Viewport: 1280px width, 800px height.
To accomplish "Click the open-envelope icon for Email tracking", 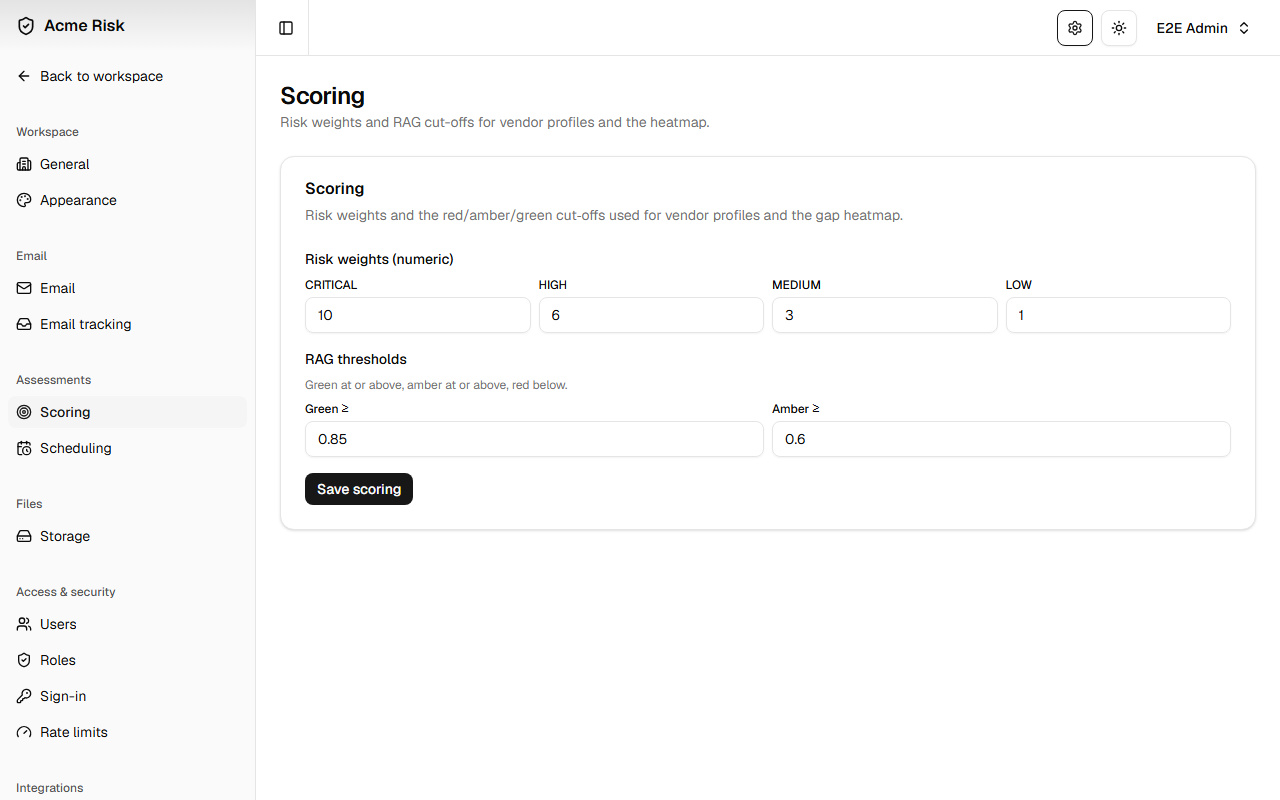I will point(24,324).
